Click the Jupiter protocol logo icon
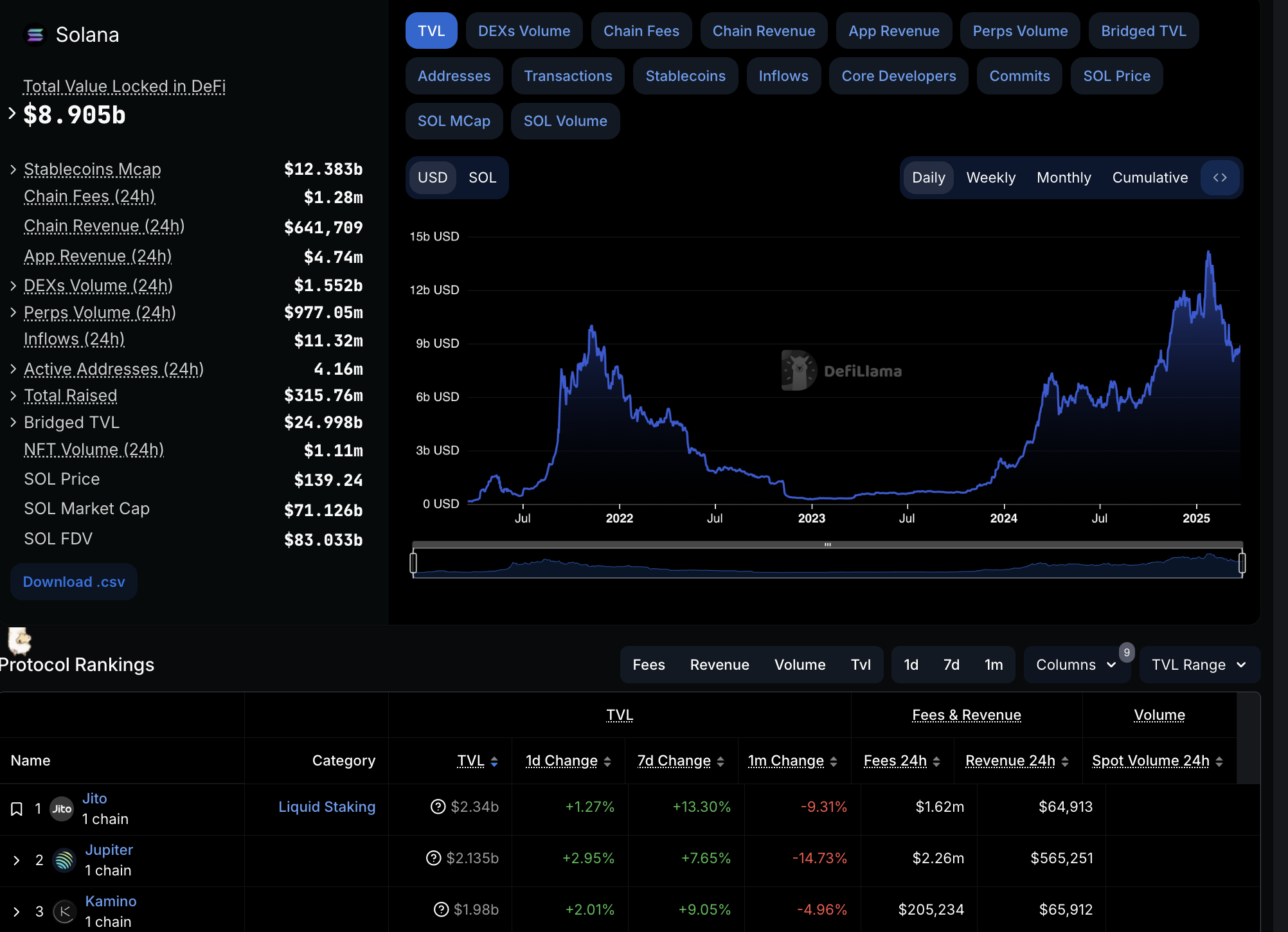This screenshot has height=932, width=1288. (64, 860)
